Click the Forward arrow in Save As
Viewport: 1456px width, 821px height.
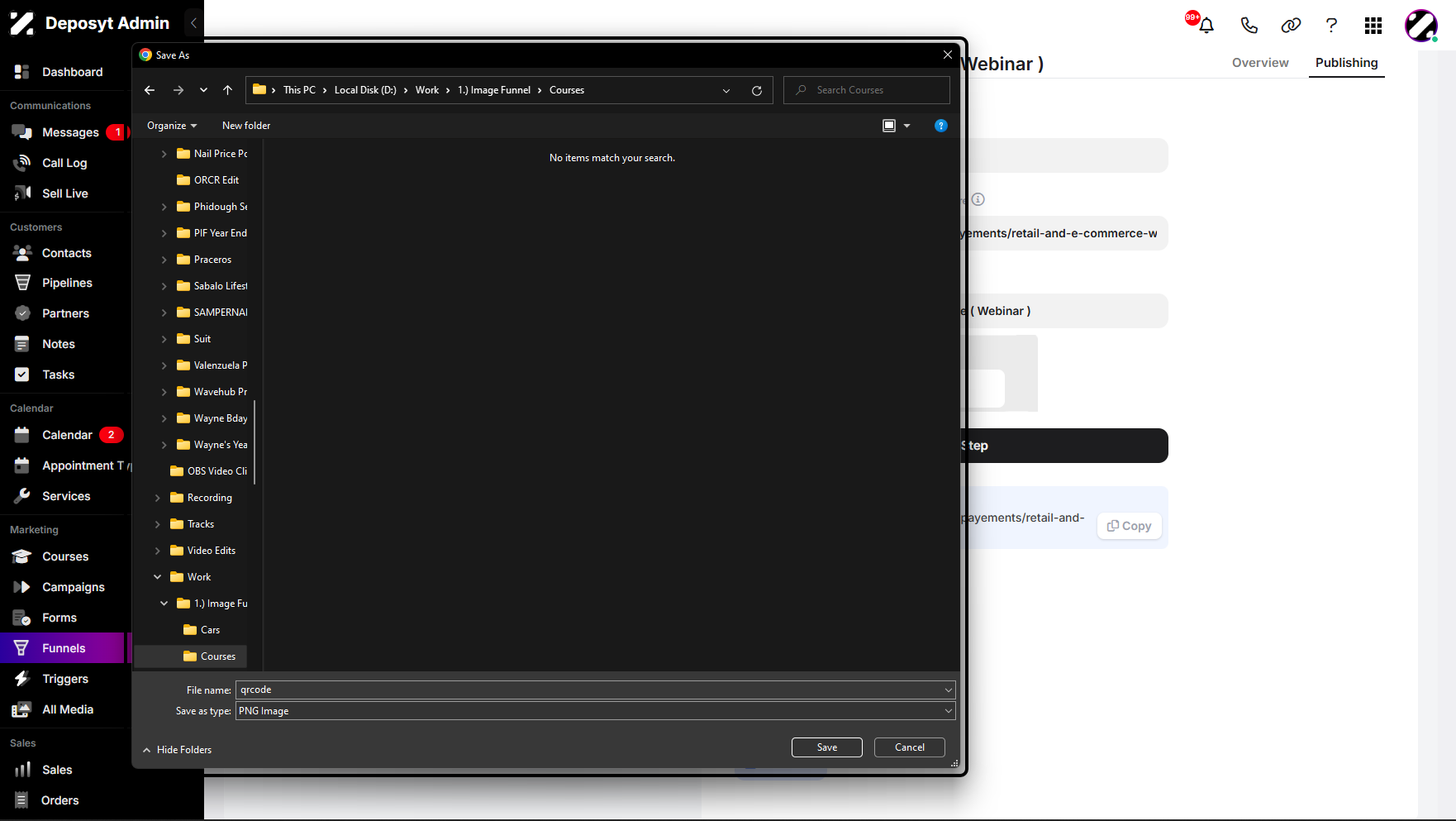(178, 90)
